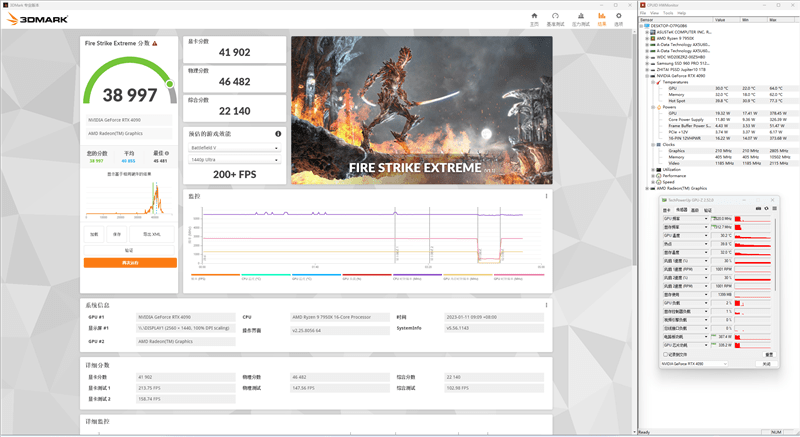Click the Speed gauge icon in HWMonitor
The height and width of the screenshot is (437, 800).
click(x=659, y=182)
